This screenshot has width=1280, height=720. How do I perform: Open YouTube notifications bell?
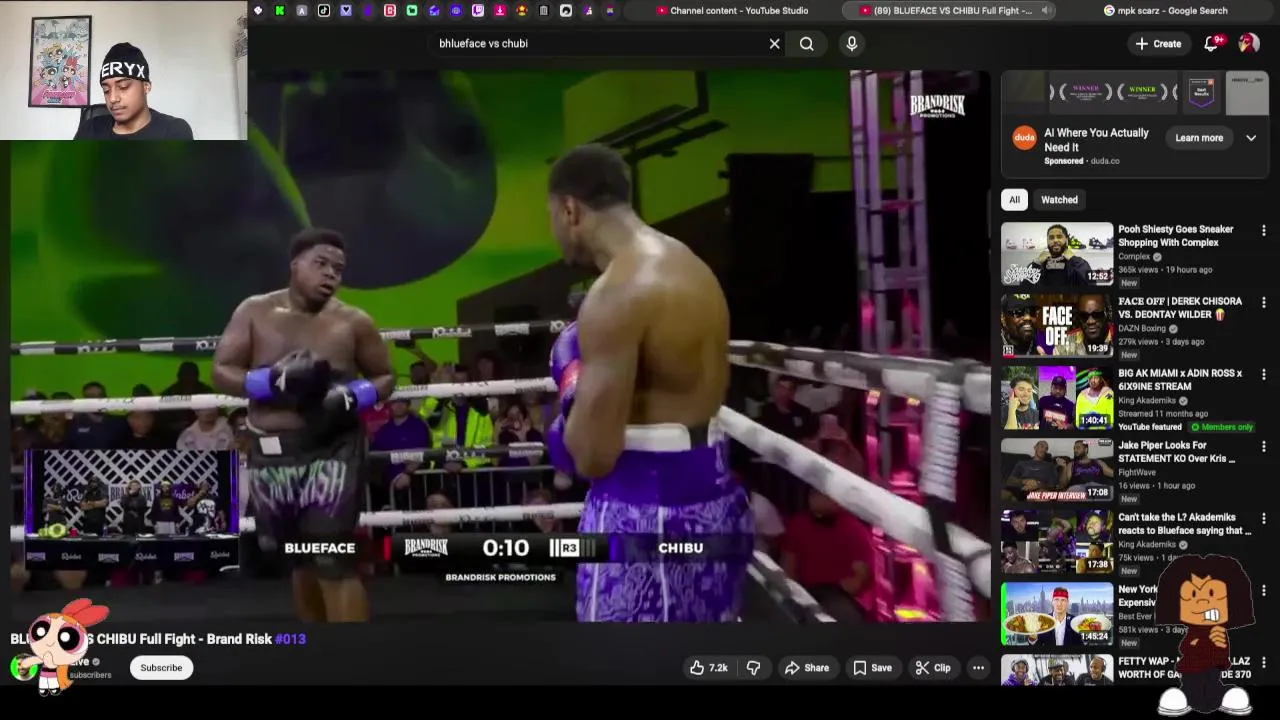(1211, 43)
